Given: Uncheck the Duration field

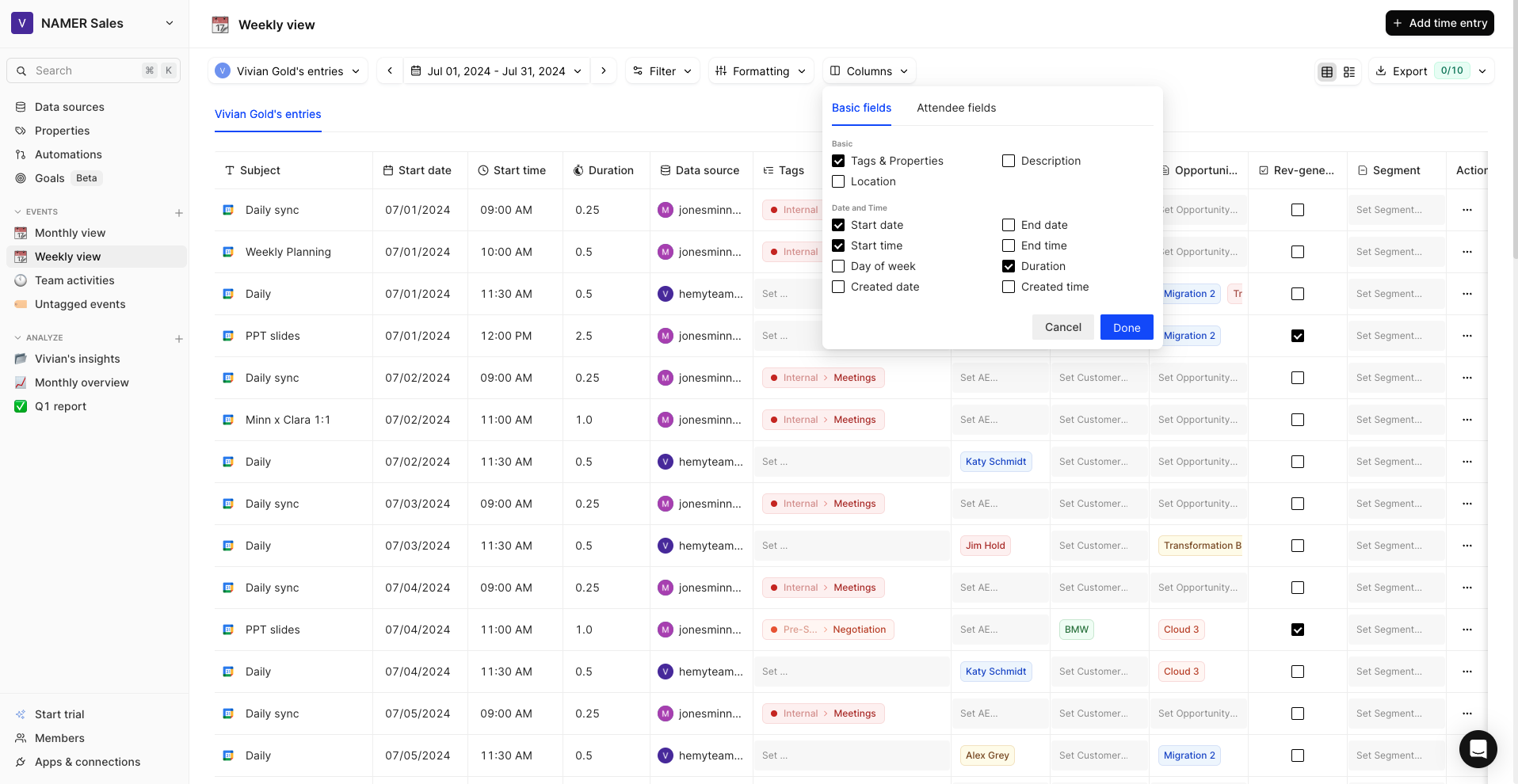Looking at the screenshot, I should 1008,266.
